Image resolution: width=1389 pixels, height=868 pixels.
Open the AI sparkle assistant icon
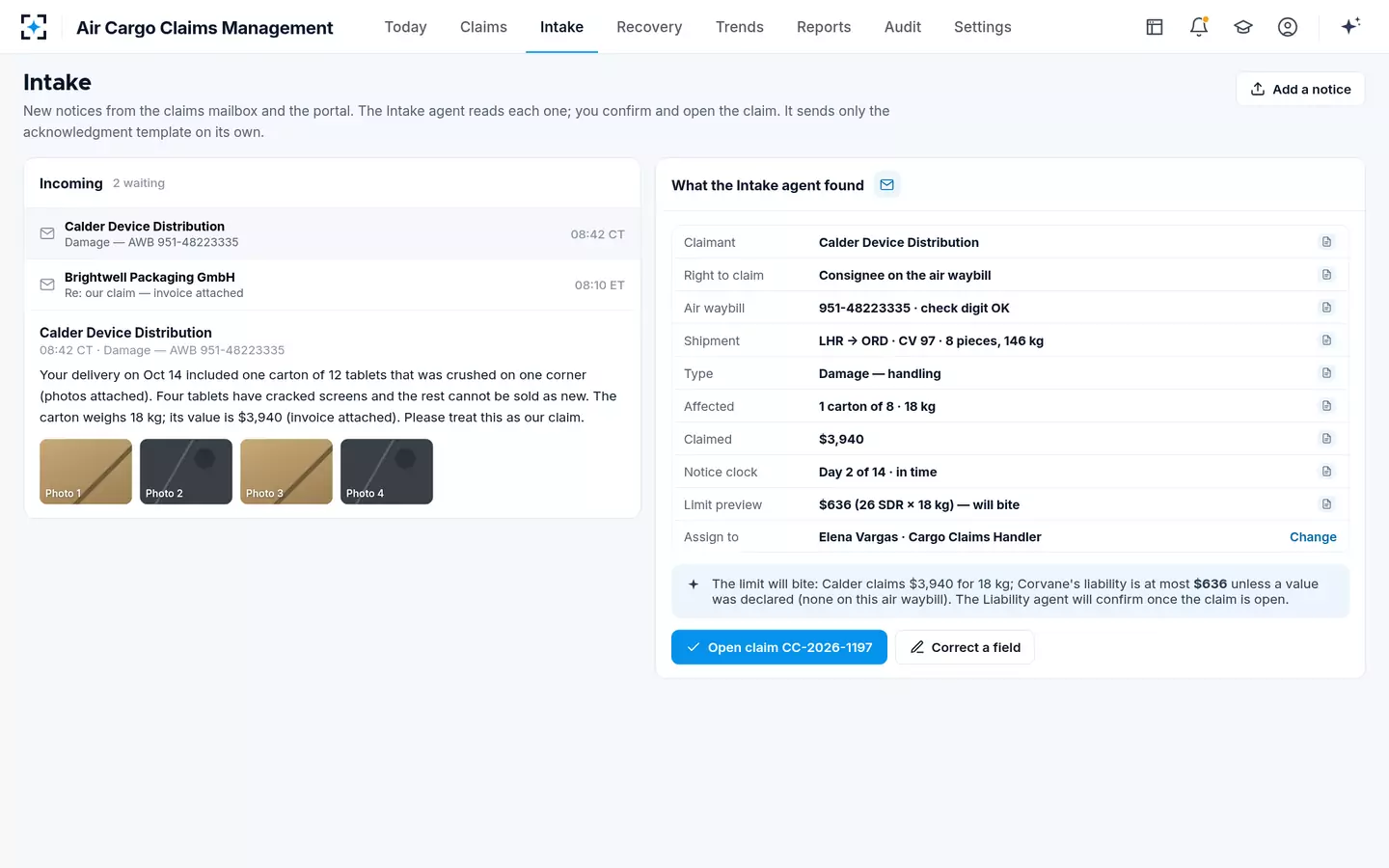point(1350,27)
